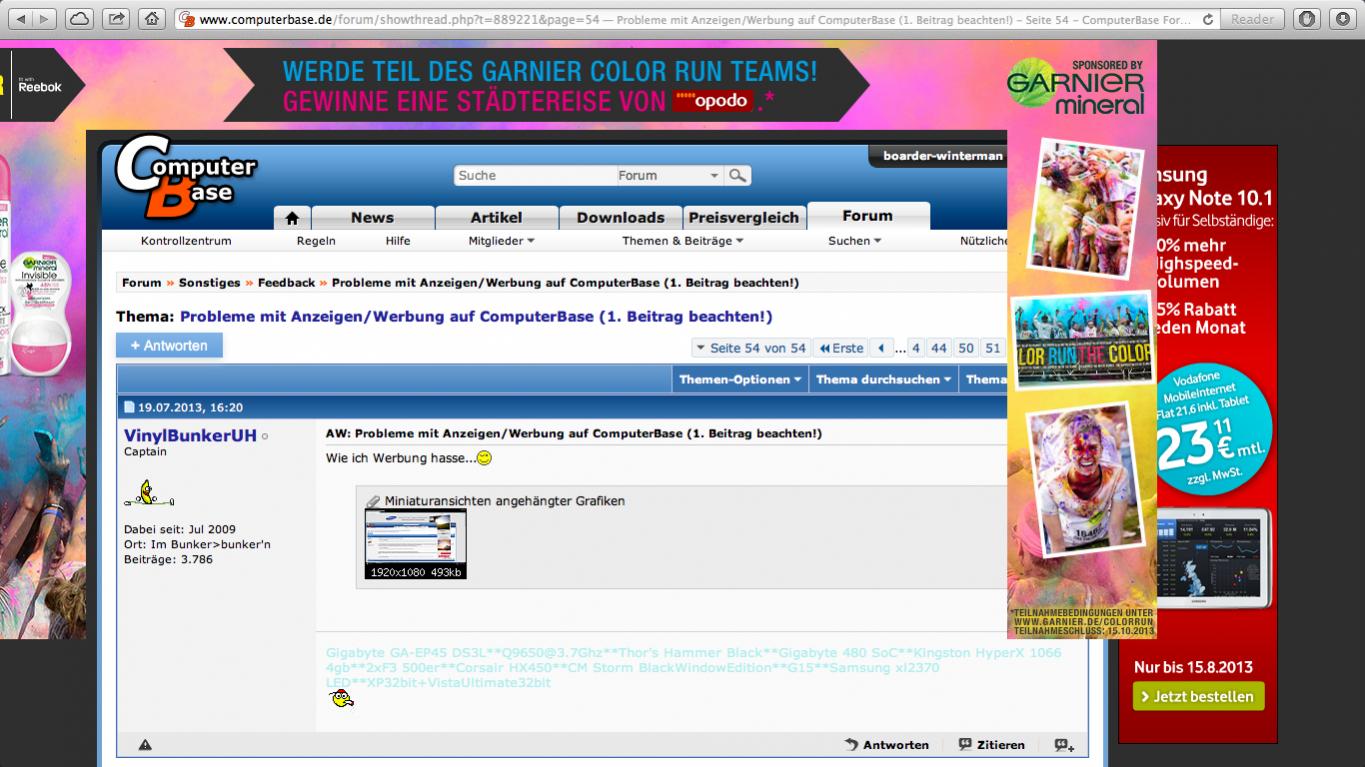
Task: Click the Safari extension icon beside Reader
Action: pos(1306,18)
